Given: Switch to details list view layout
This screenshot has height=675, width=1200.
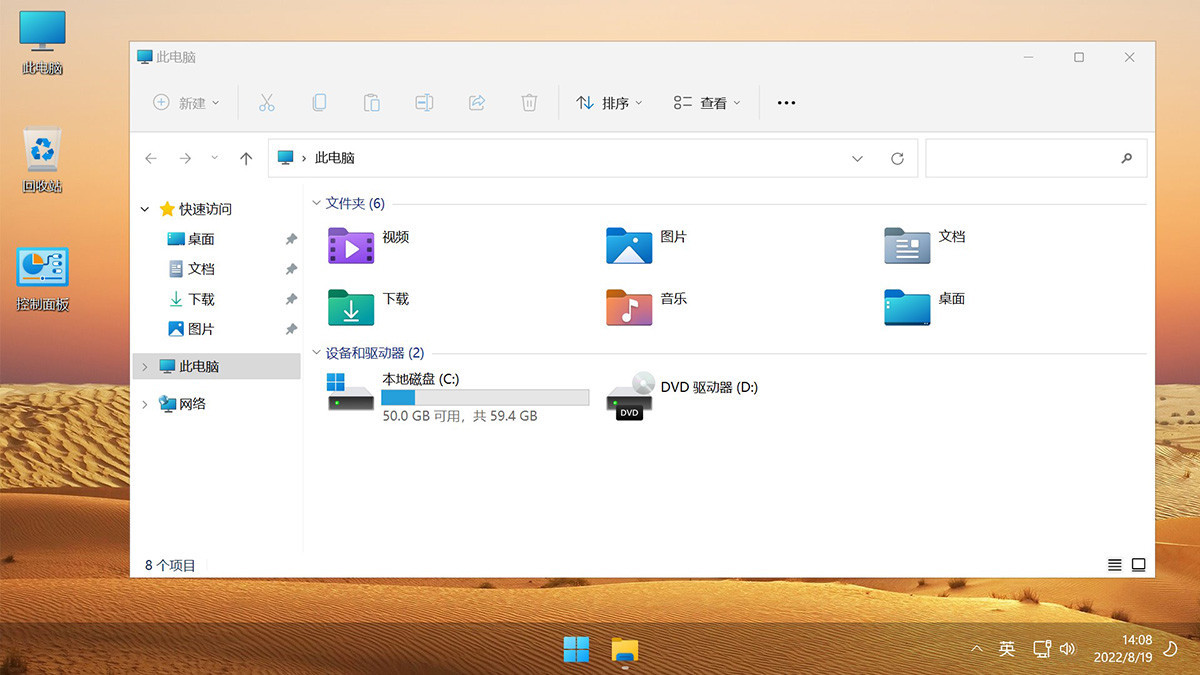Looking at the screenshot, I should (1115, 565).
